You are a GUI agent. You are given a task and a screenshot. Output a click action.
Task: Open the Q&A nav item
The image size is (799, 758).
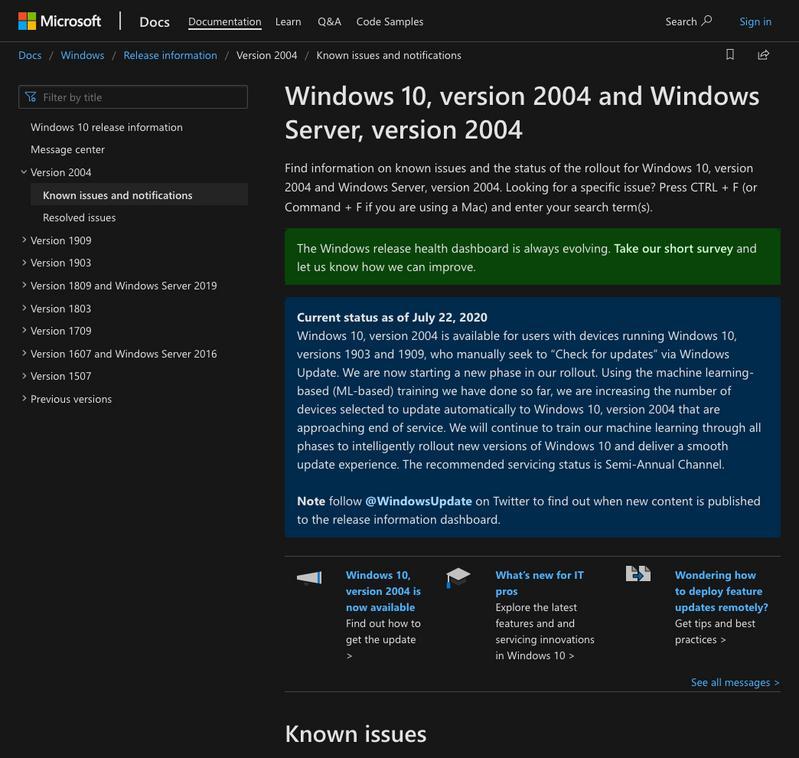click(329, 22)
